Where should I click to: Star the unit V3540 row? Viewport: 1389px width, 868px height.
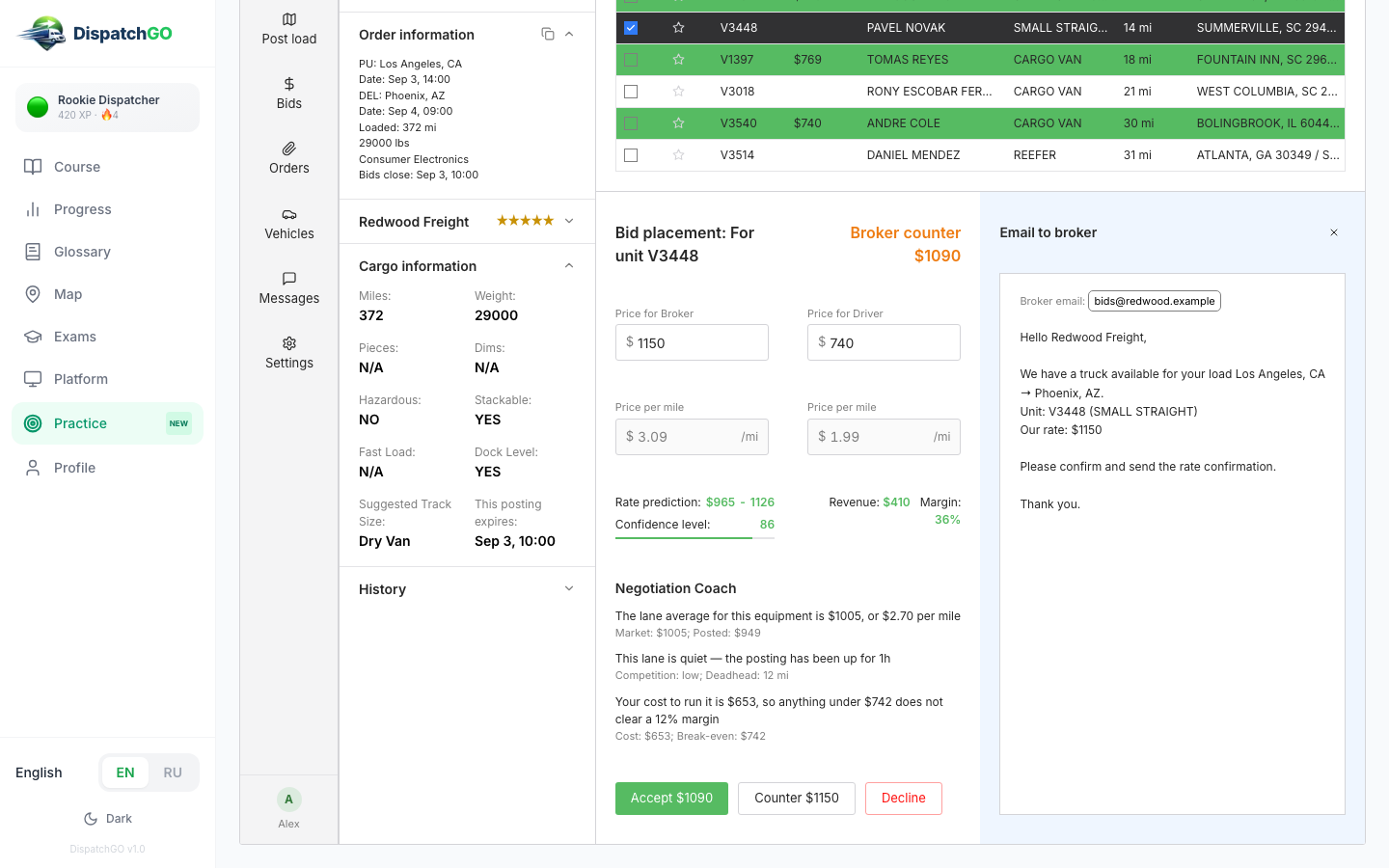[678, 123]
